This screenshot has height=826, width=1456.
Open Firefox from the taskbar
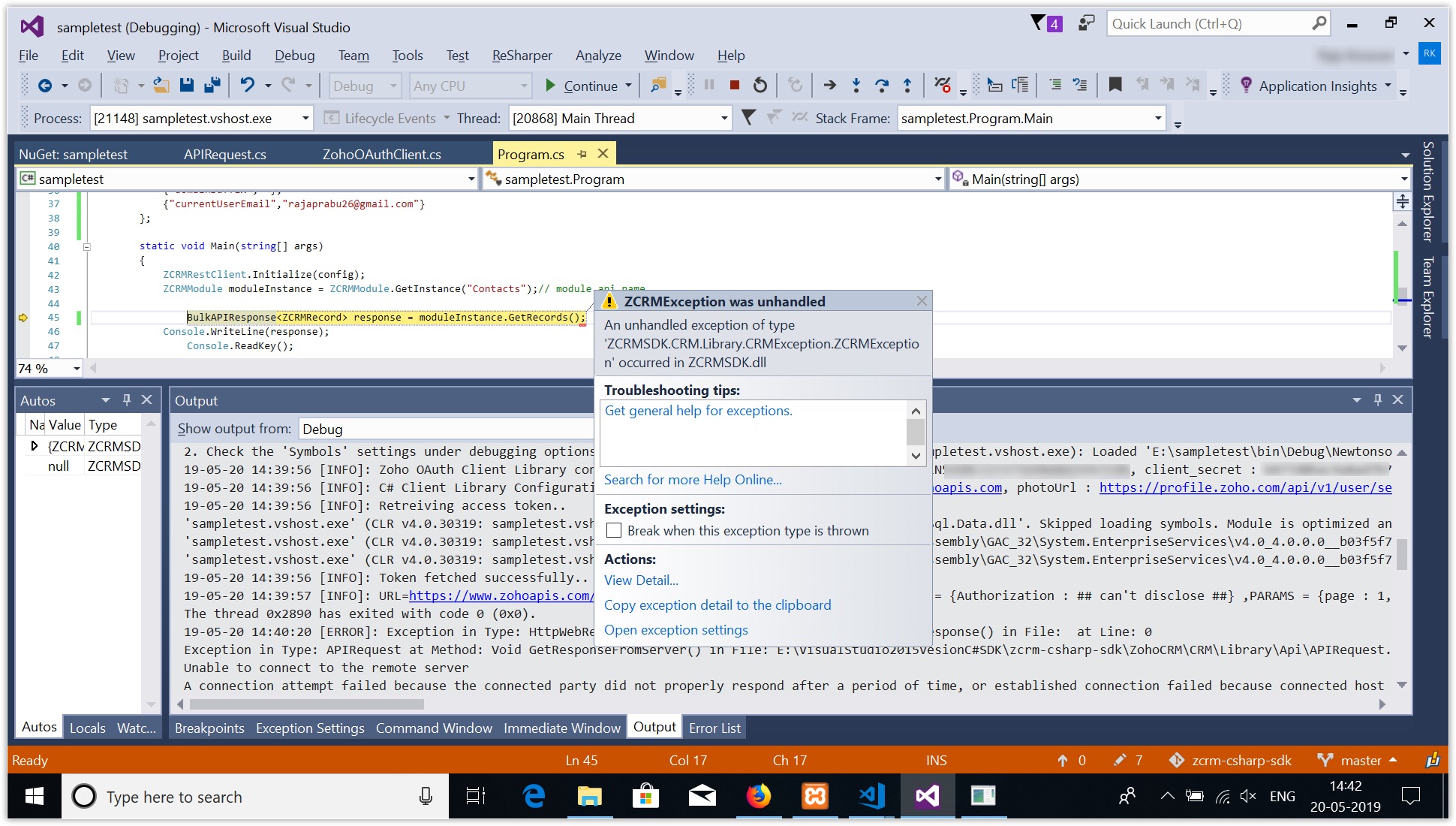(x=758, y=796)
